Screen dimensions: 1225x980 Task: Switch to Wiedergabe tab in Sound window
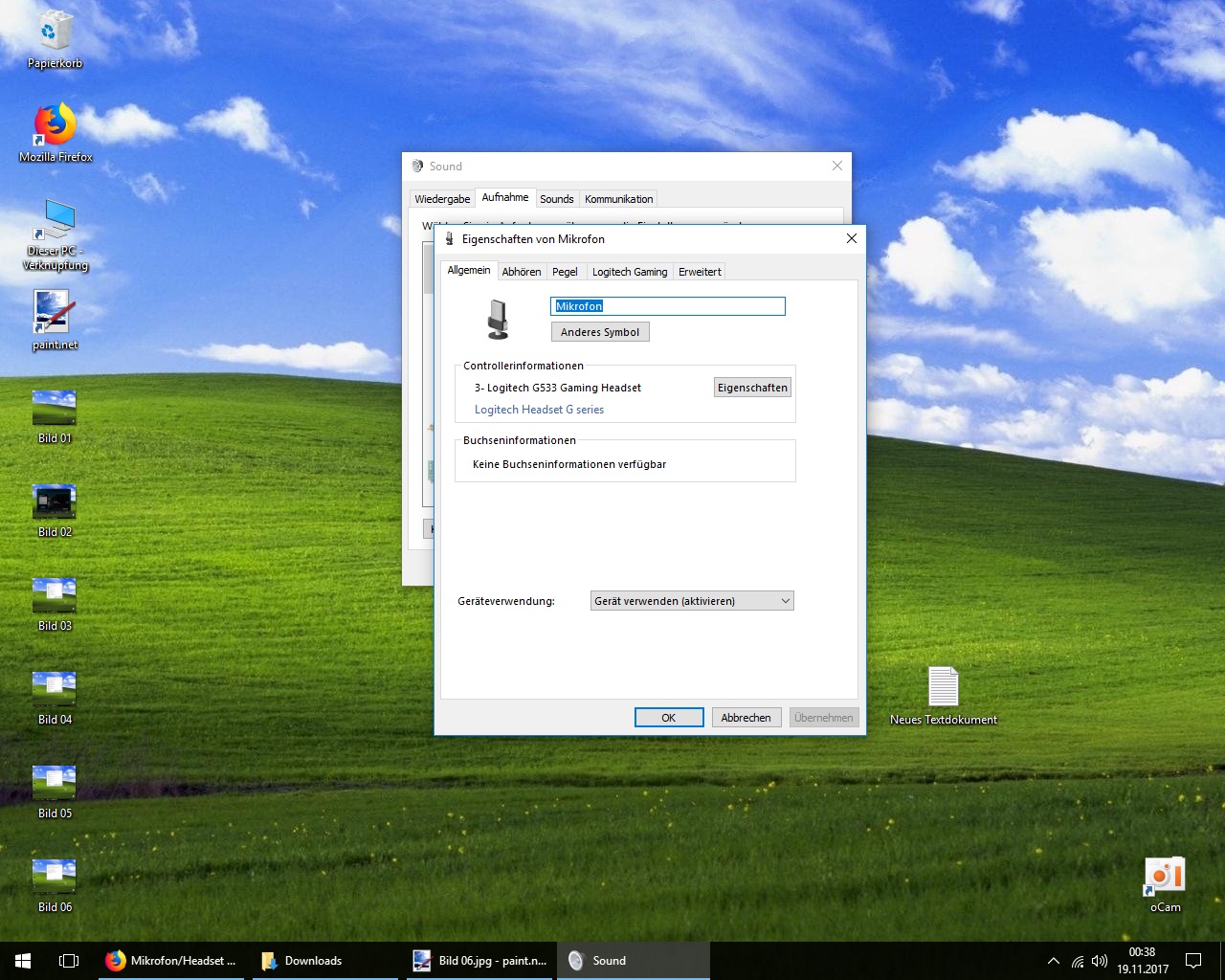click(x=442, y=199)
